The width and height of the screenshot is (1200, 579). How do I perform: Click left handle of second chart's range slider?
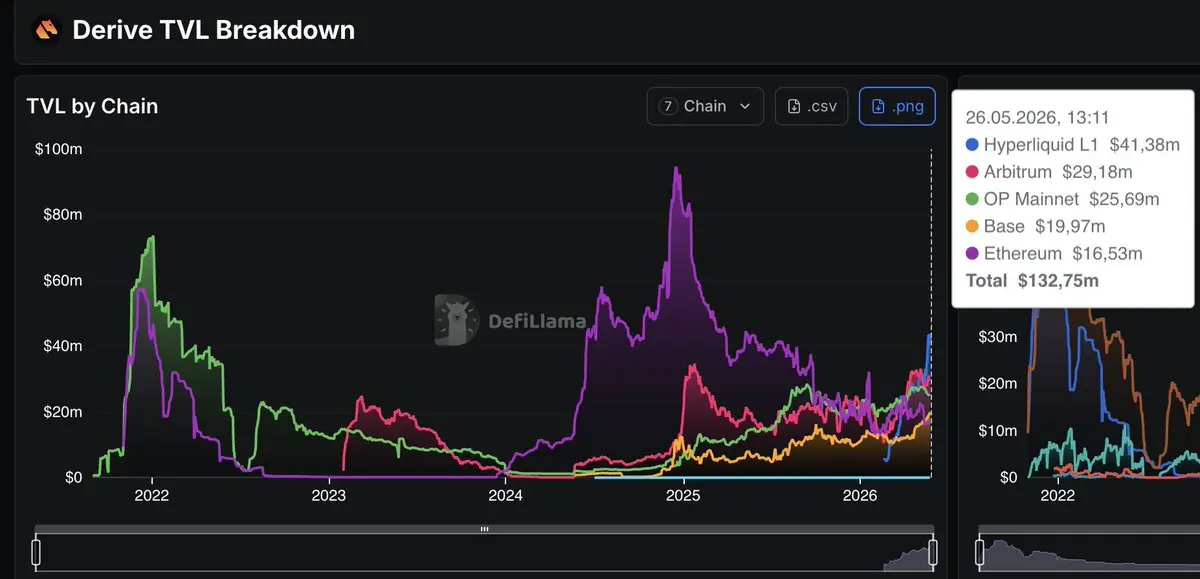pyautogui.click(x=980, y=552)
